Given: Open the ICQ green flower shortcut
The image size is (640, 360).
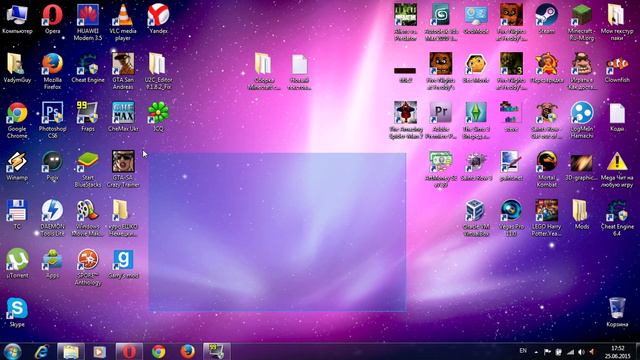Looking at the screenshot, I should (x=158, y=117).
